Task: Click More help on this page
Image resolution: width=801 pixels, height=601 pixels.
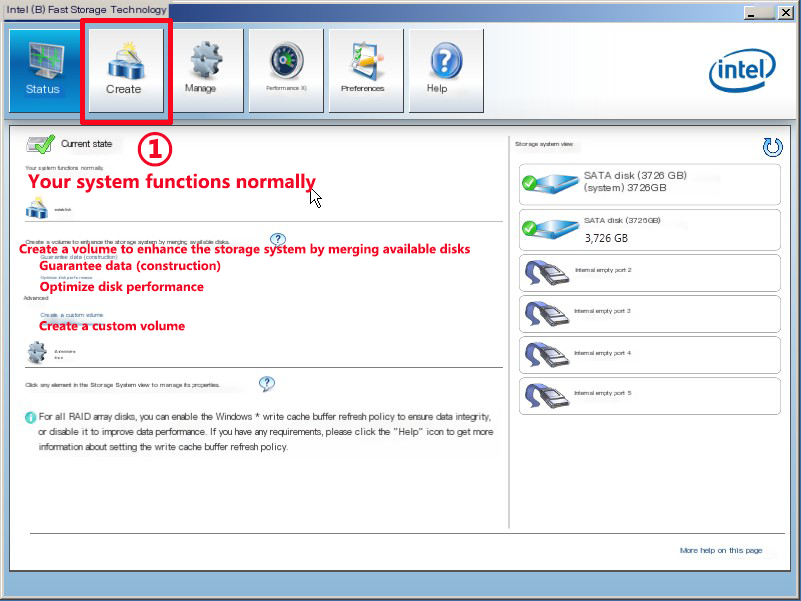Action: pos(722,550)
